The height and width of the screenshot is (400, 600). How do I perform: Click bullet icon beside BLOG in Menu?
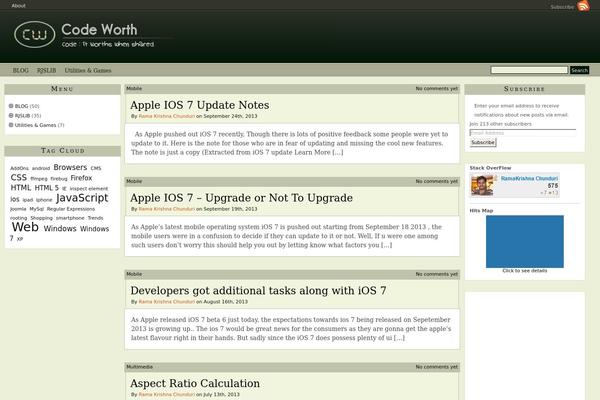11,106
